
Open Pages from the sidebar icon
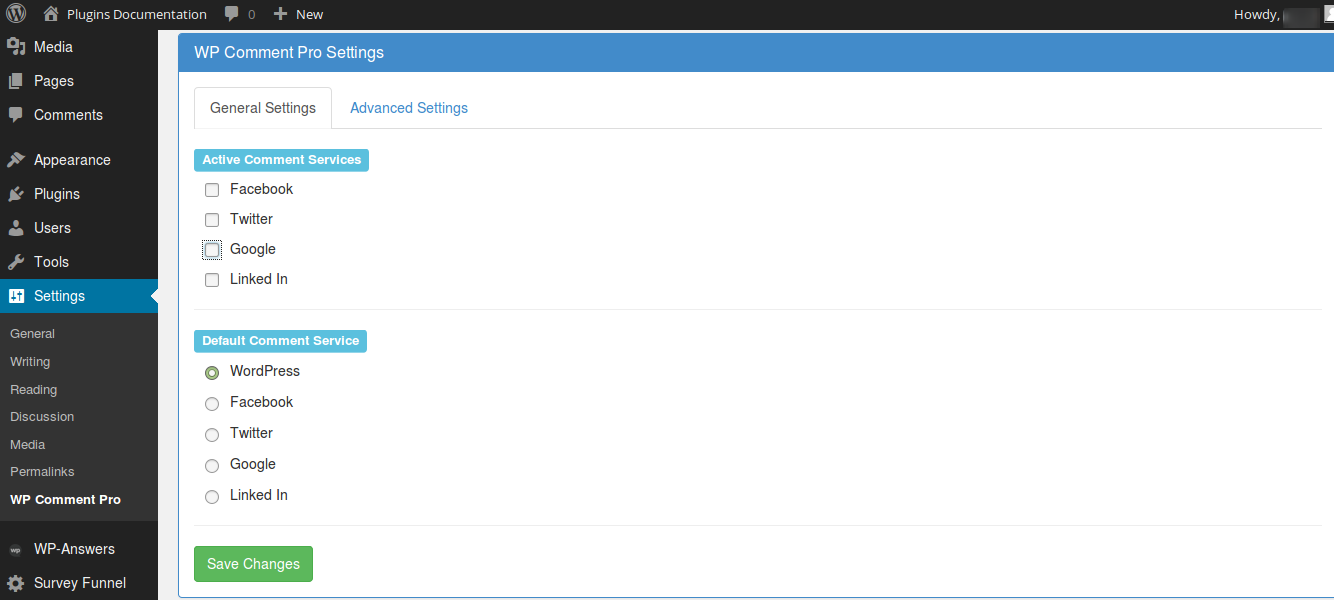16,80
